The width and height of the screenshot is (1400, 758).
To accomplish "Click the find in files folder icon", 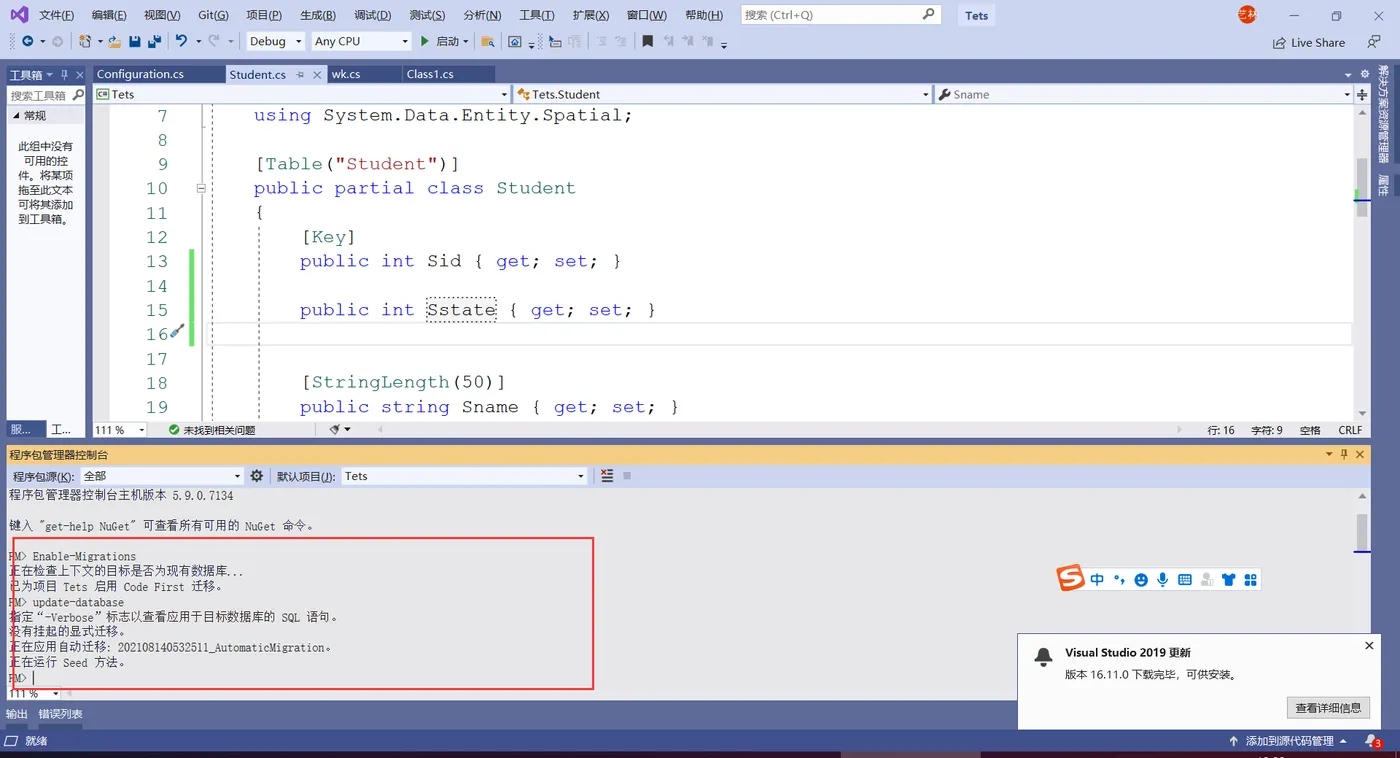I will point(488,41).
